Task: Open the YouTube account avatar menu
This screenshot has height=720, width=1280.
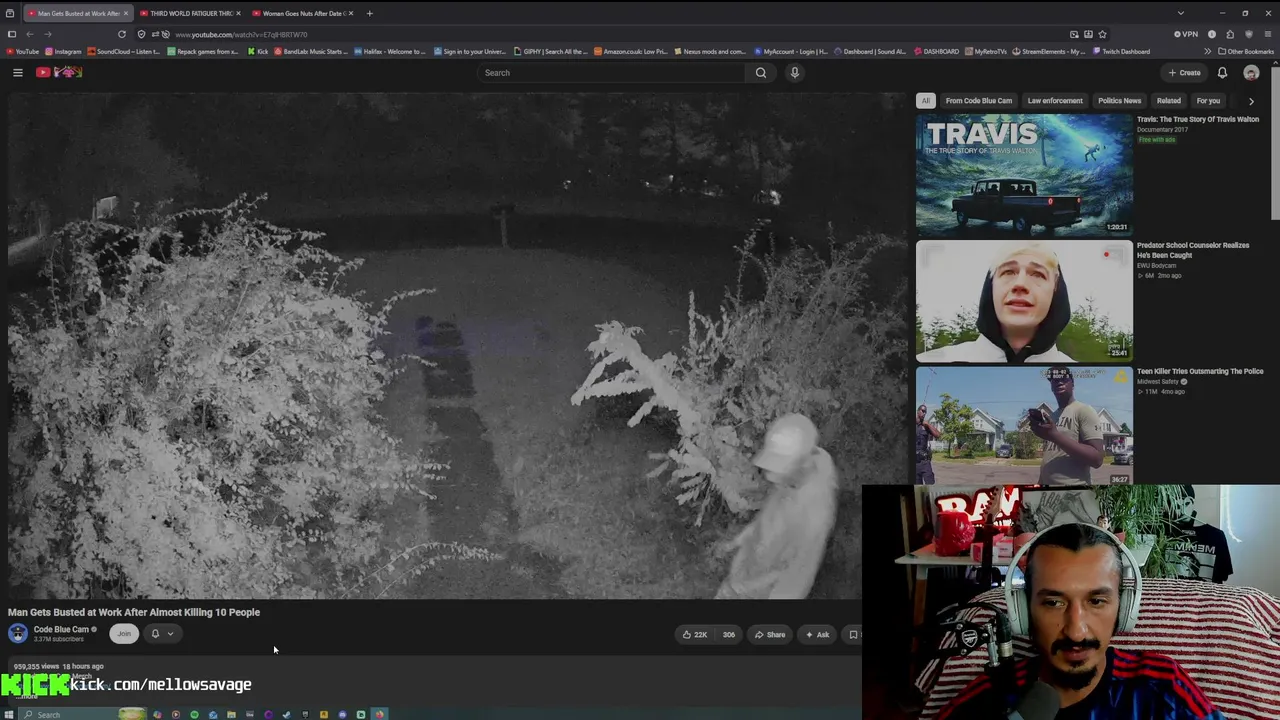Action: pyautogui.click(x=1251, y=72)
